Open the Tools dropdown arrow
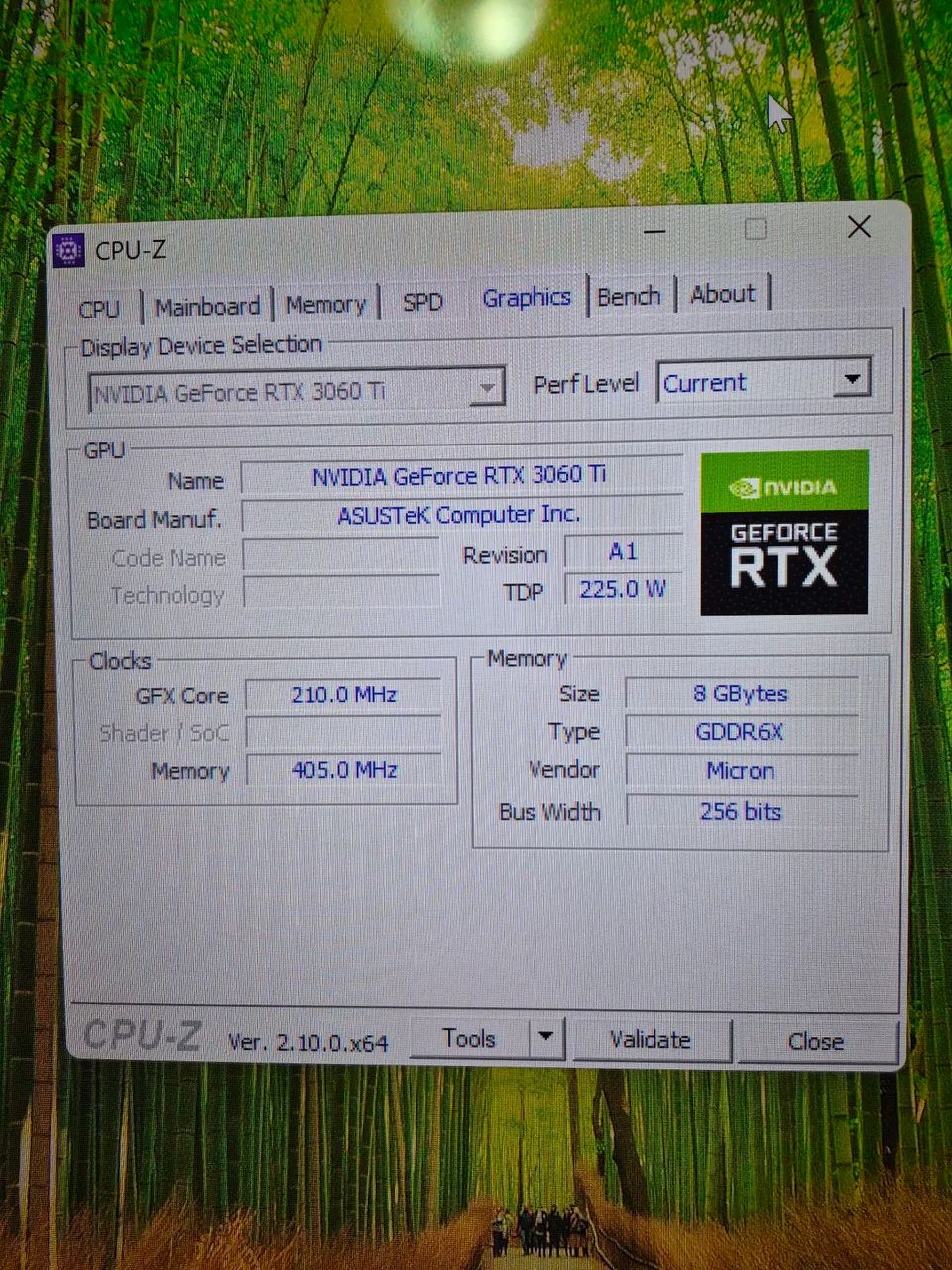 click(545, 1038)
